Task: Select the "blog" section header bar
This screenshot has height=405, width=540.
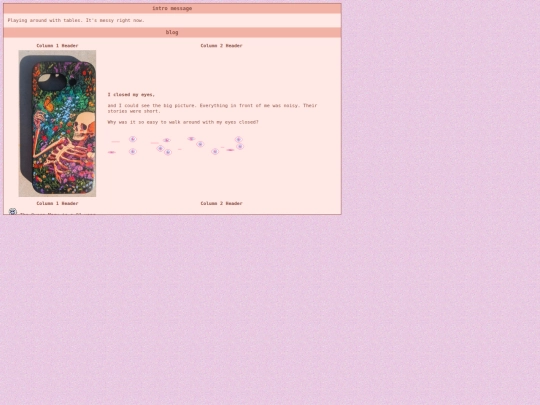Action: (172, 32)
